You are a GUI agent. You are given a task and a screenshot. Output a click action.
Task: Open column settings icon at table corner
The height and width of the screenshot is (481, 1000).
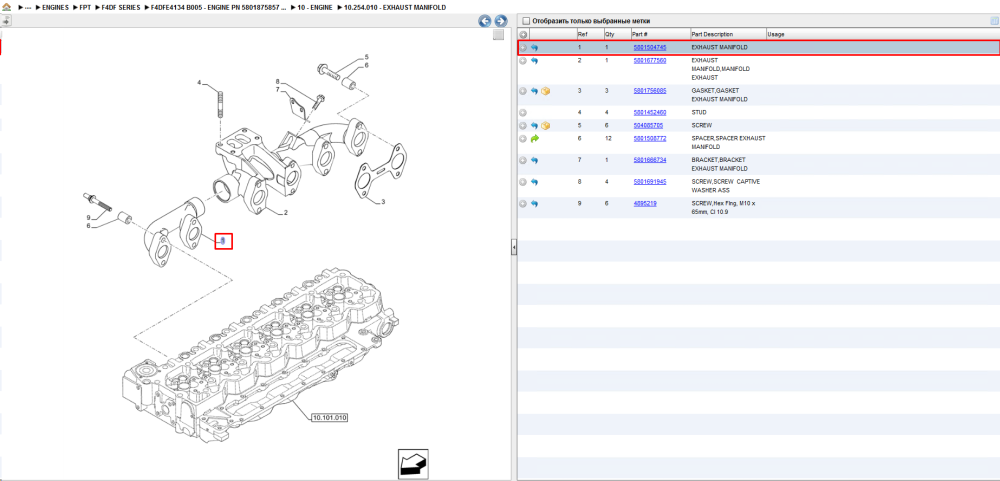994,21
